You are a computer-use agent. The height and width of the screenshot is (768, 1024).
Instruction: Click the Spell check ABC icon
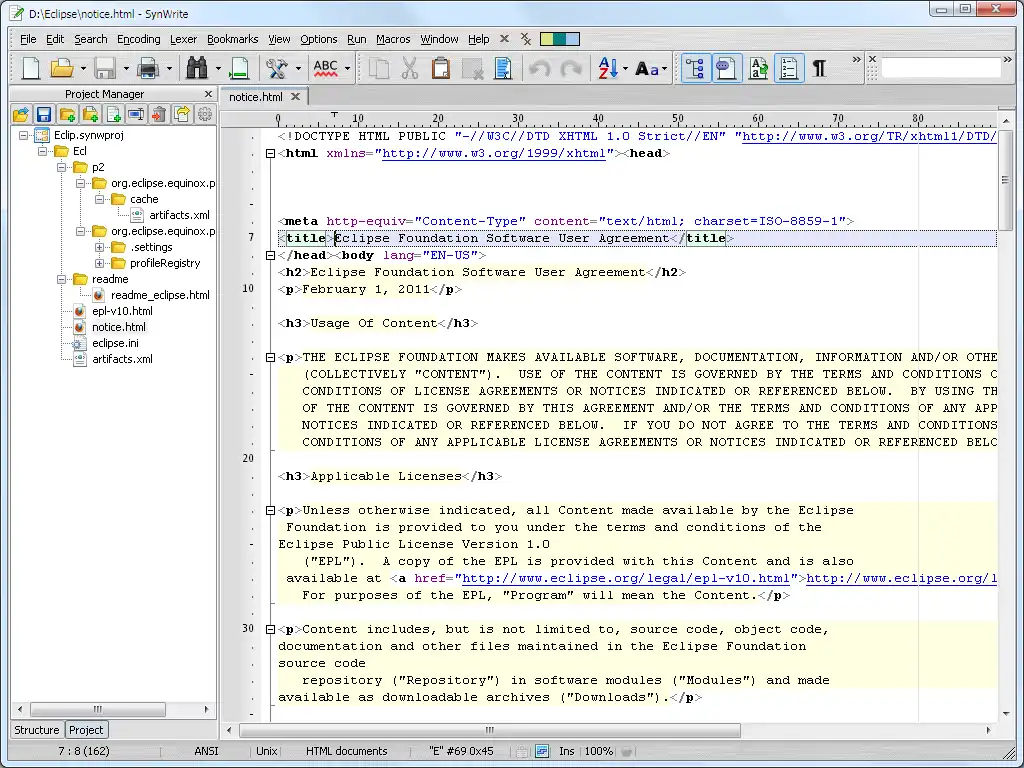[325, 68]
